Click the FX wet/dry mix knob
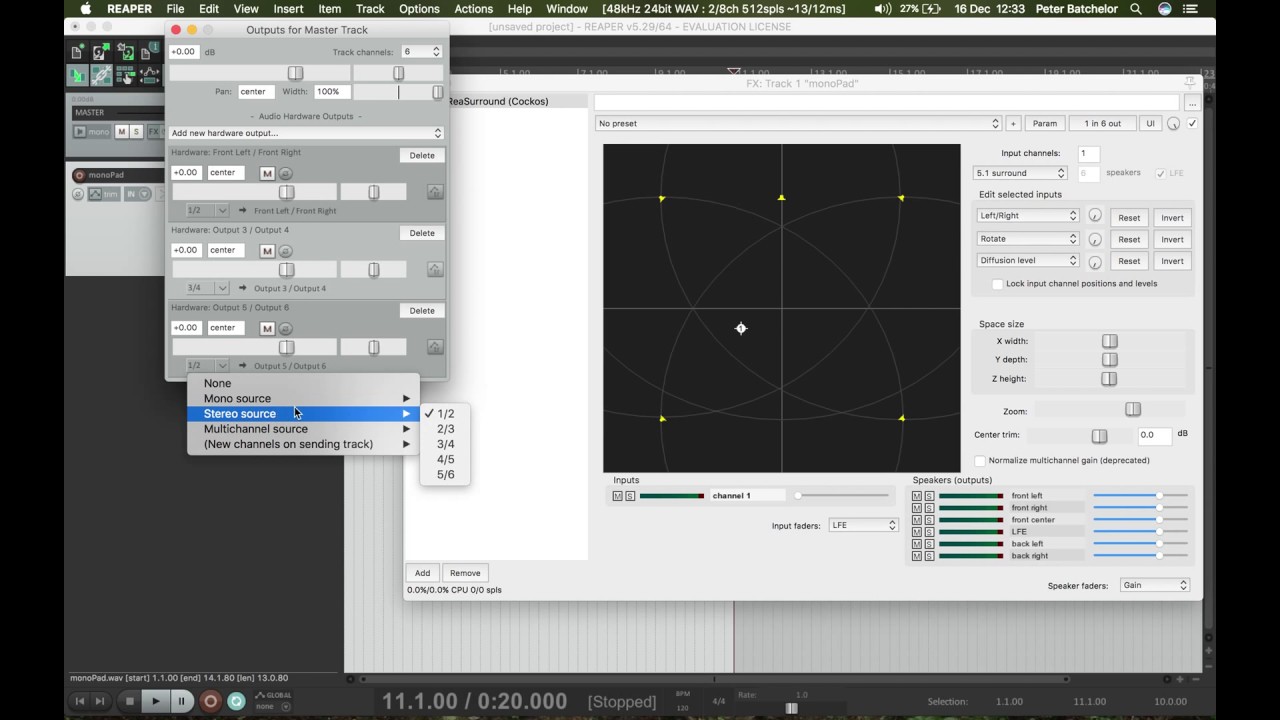Screen dimensions: 1280x720 (x=1174, y=124)
